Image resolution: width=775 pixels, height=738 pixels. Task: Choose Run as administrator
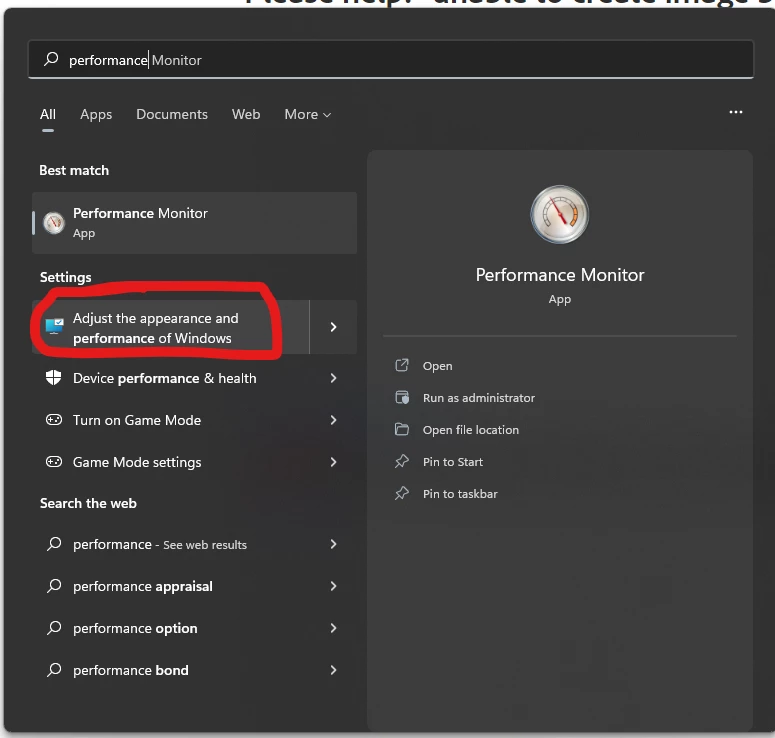pos(478,398)
